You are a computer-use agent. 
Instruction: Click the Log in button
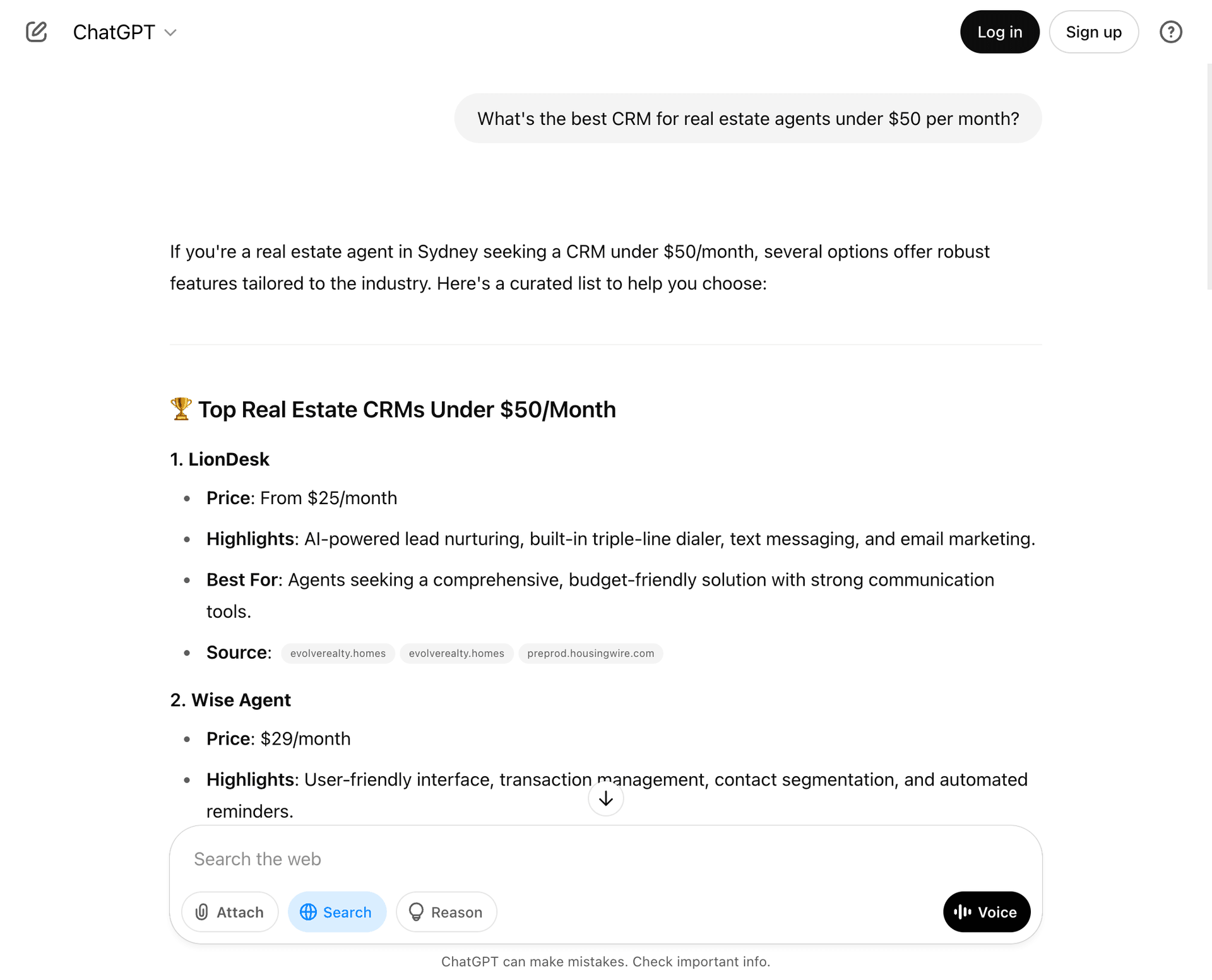[x=999, y=32]
